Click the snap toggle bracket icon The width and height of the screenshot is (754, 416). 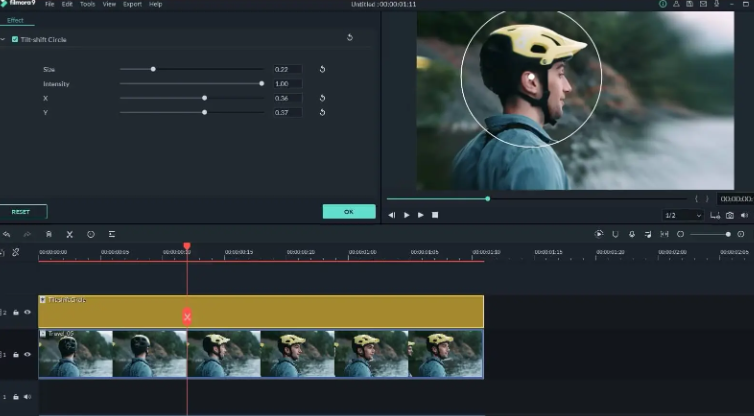coord(664,234)
